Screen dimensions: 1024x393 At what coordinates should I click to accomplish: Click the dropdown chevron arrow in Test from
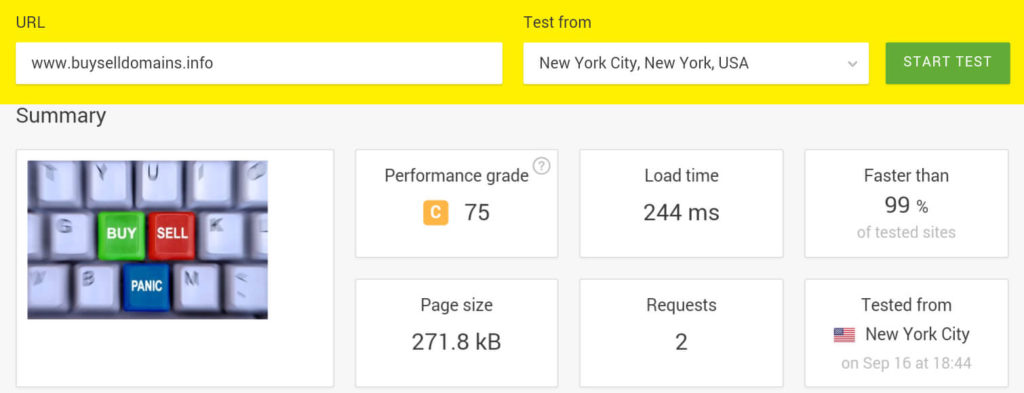tap(852, 64)
